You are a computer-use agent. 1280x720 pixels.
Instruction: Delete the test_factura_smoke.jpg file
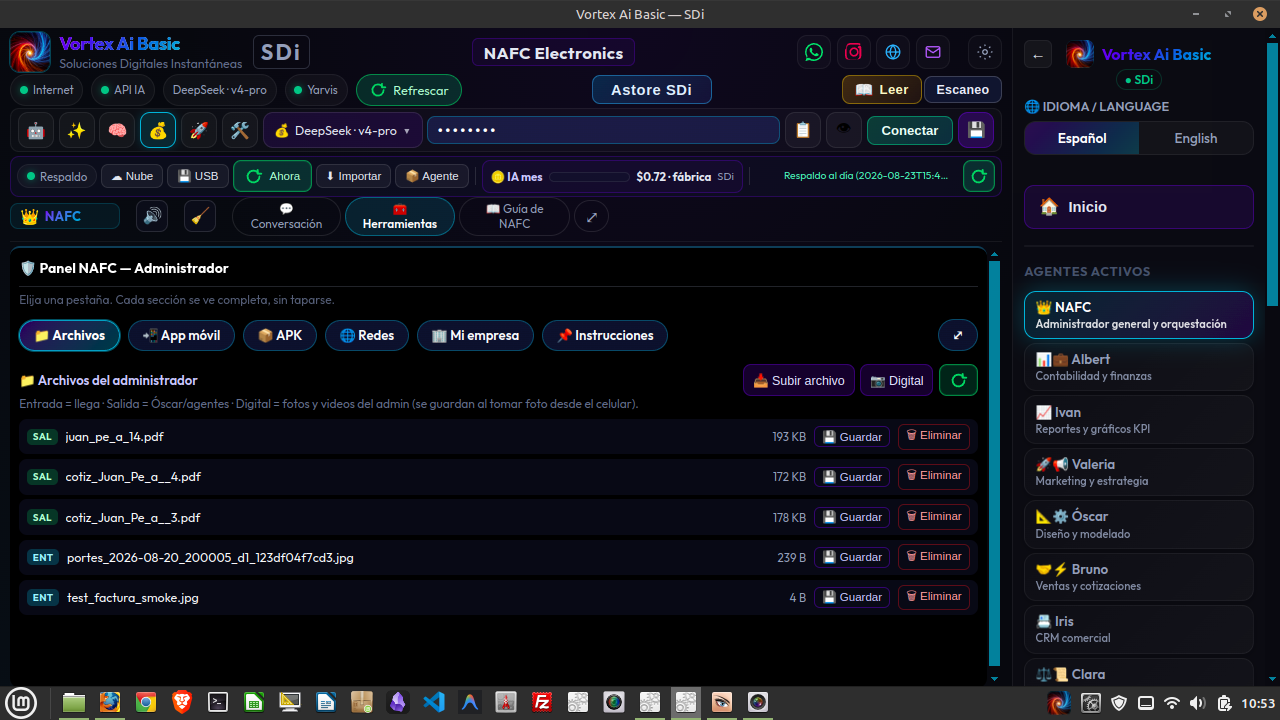pyautogui.click(x=934, y=597)
